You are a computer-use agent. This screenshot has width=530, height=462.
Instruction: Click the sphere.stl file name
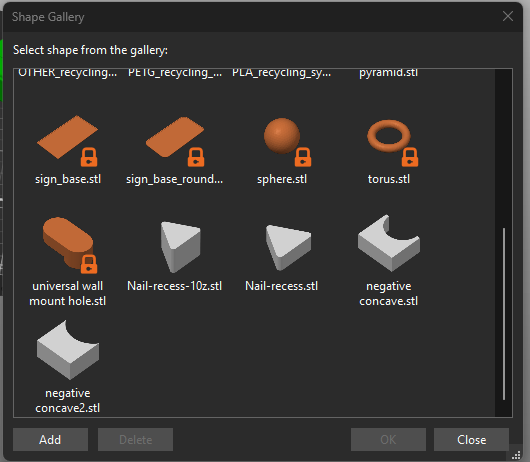pos(282,179)
